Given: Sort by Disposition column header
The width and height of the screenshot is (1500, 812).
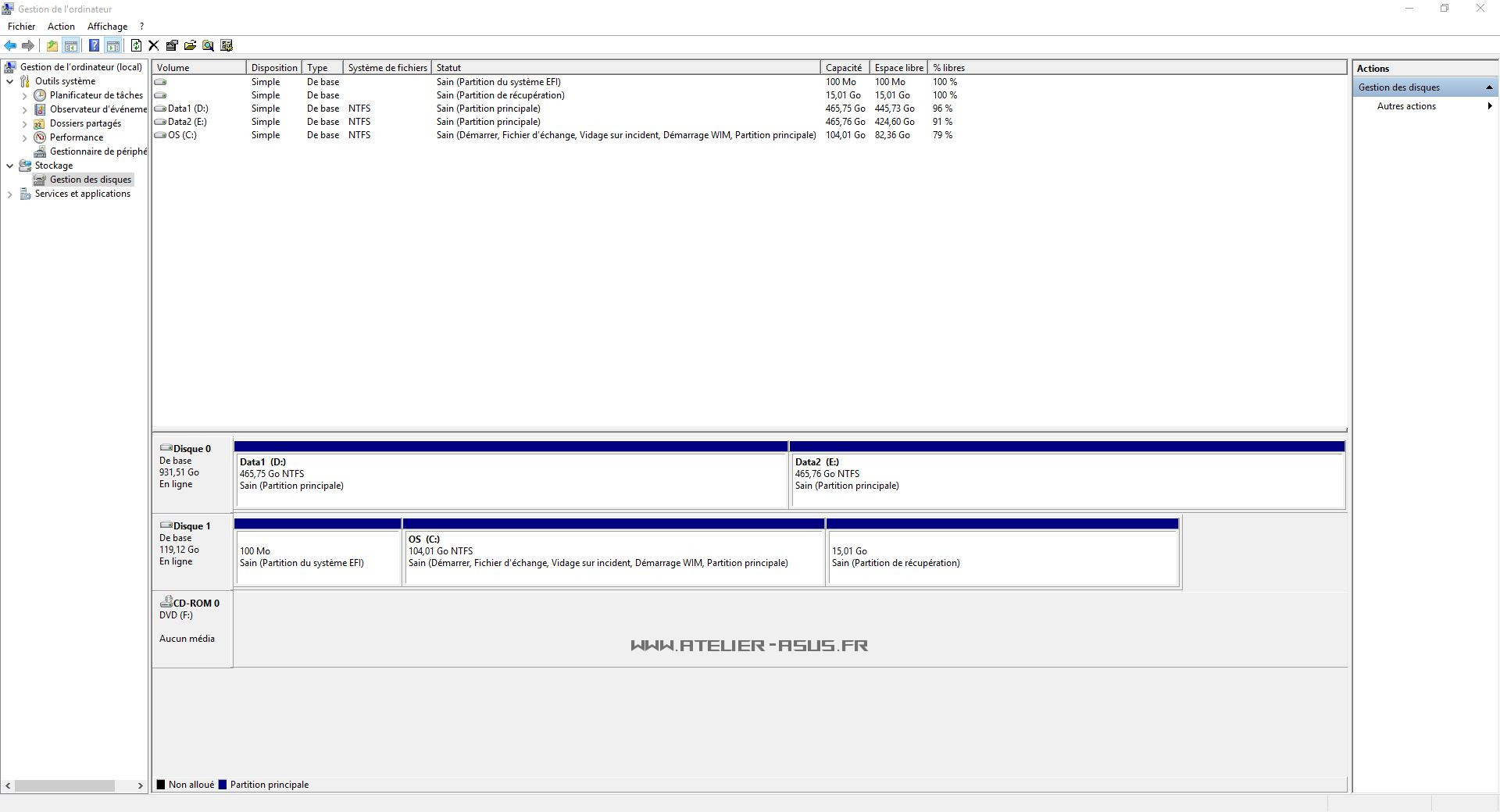Looking at the screenshot, I should (x=274, y=68).
